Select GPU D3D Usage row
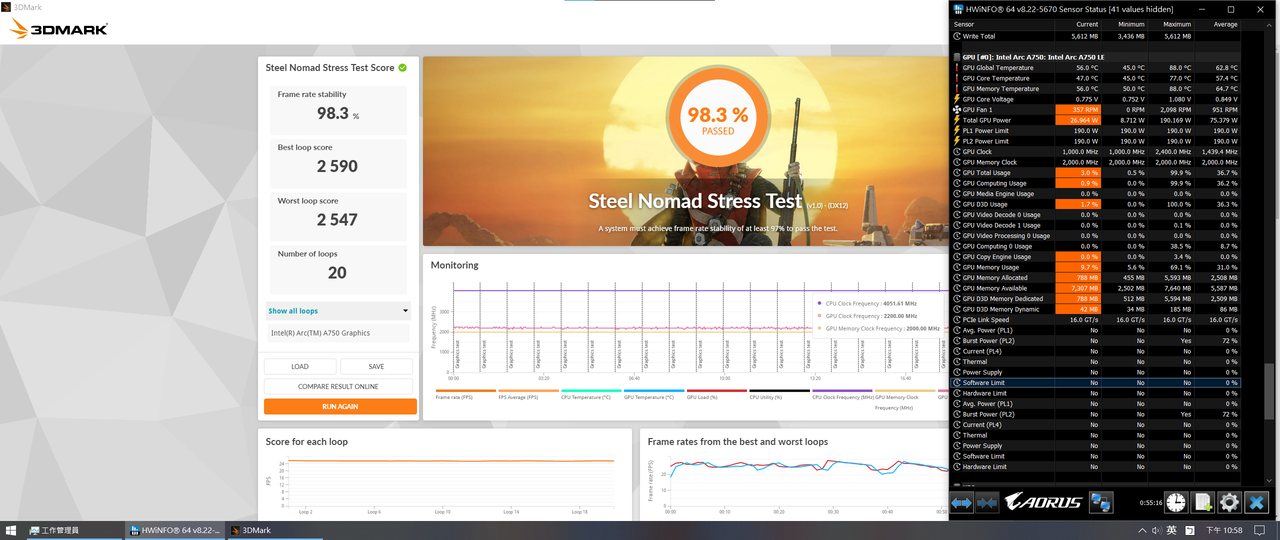 tap(1096, 204)
